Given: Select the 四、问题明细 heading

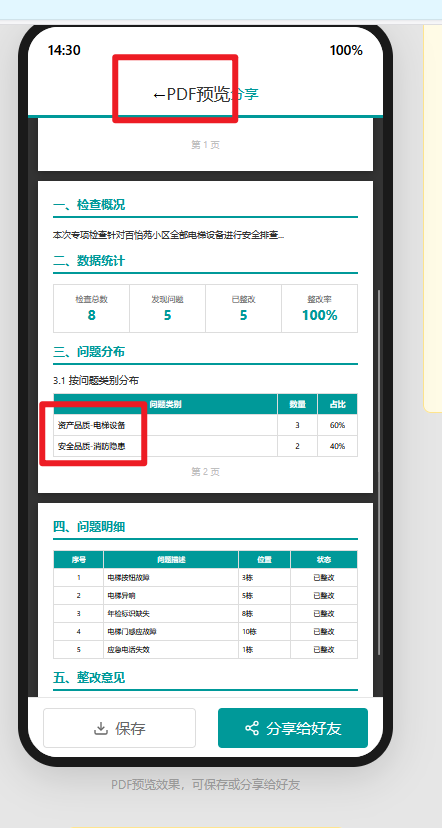Looking at the screenshot, I should 89,526.
